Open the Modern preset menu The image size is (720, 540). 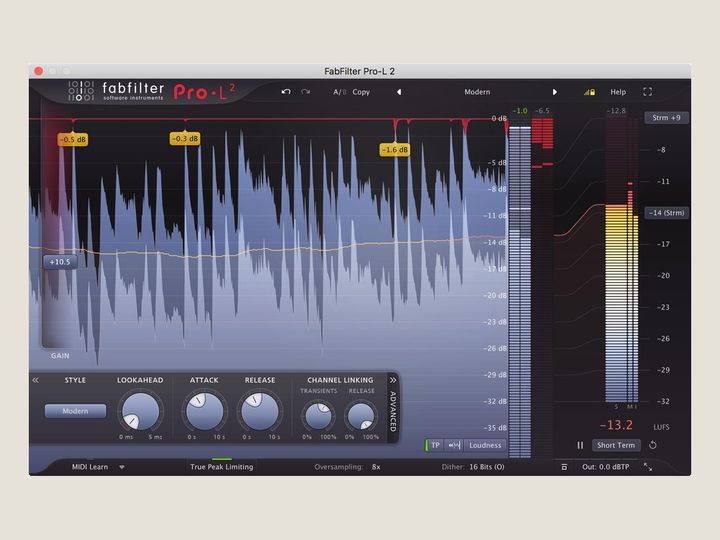click(477, 92)
